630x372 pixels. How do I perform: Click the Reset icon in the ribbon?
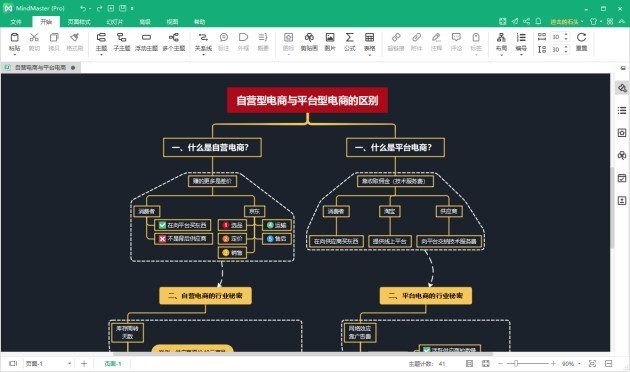click(x=581, y=42)
